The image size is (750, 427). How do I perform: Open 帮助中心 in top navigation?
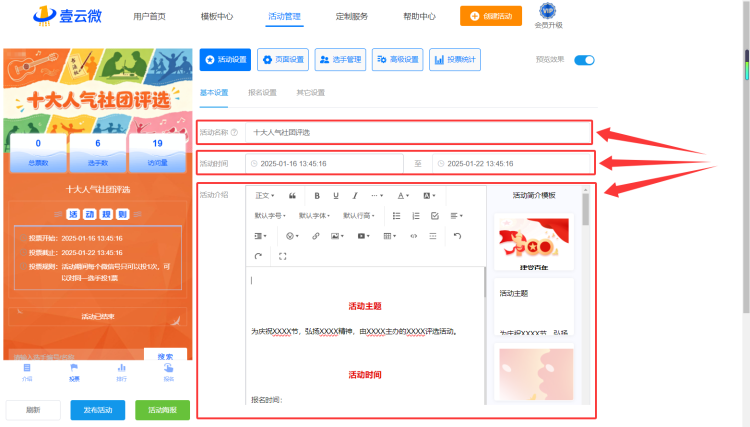[x=419, y=16]
